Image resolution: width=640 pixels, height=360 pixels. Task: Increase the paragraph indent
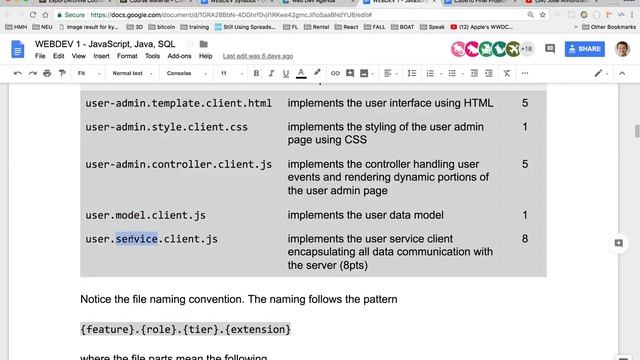tap(489, 73)
